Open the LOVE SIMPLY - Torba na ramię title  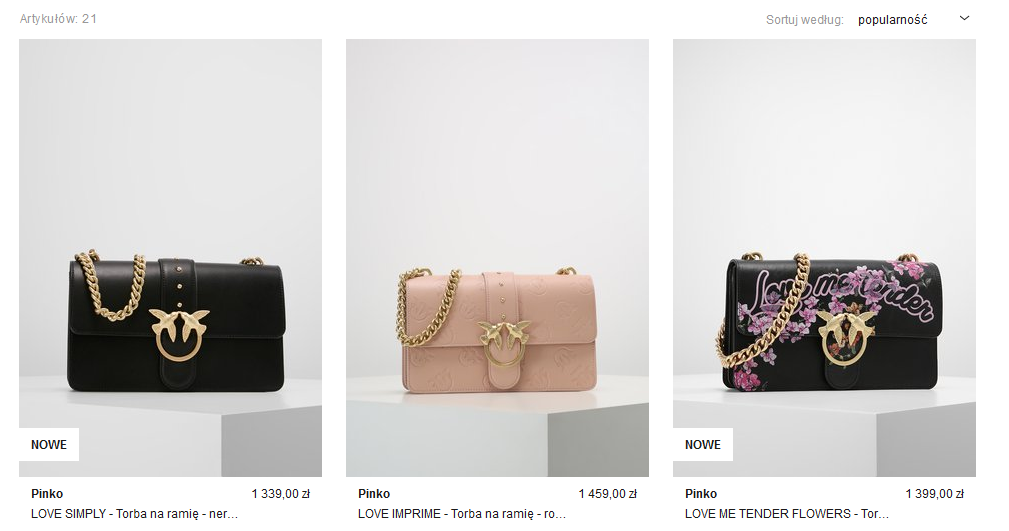coord(134,514)
